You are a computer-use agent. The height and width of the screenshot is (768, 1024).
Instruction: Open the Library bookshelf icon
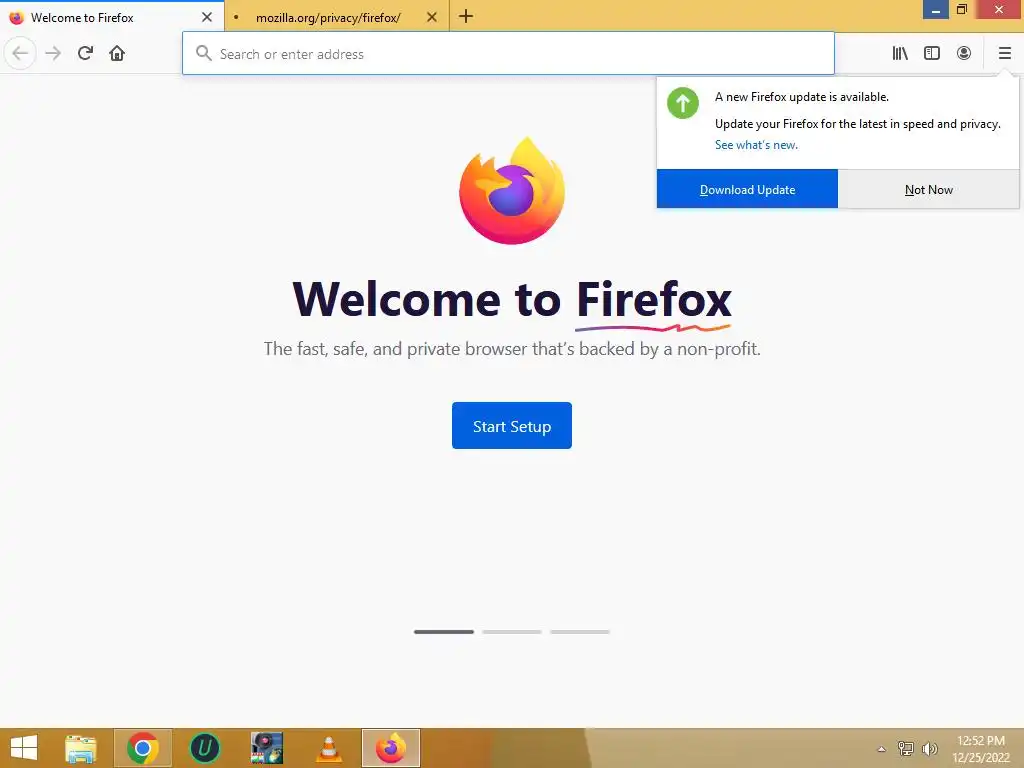[x=900, y=54]
